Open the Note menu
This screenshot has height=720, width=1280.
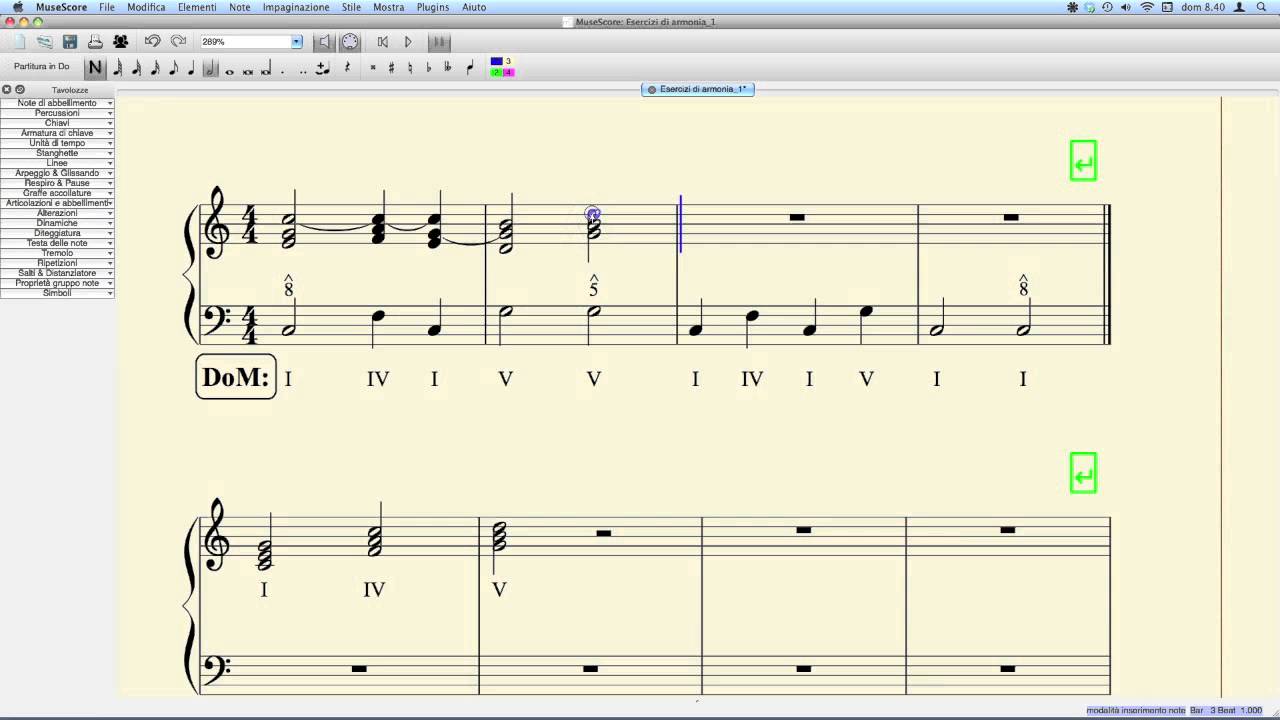(240, 7)
